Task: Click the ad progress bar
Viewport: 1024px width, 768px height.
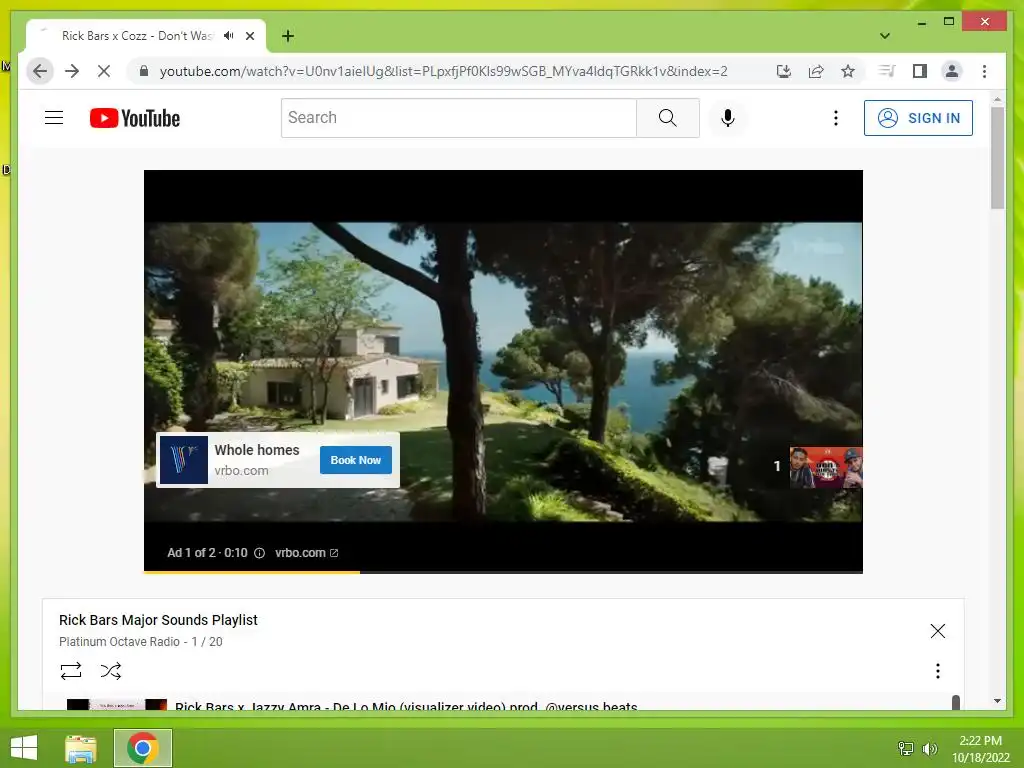Action: tap(503, 572)
